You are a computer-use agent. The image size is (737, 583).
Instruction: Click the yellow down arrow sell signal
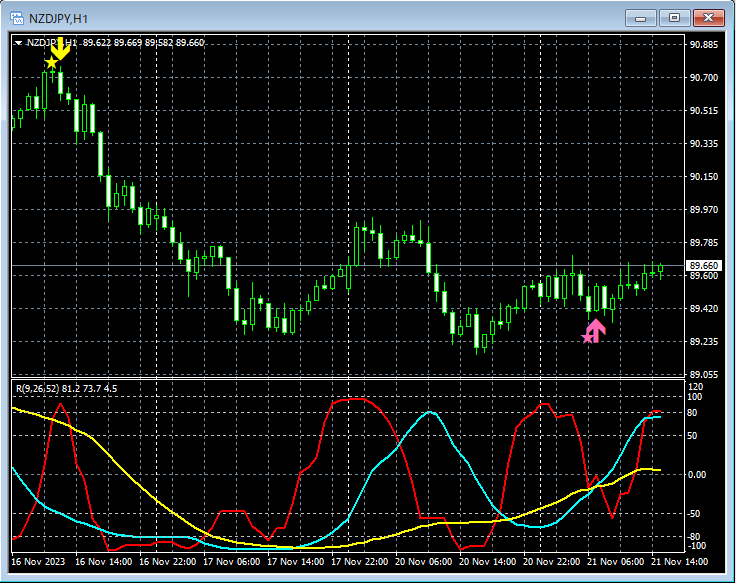click(61, 47)
